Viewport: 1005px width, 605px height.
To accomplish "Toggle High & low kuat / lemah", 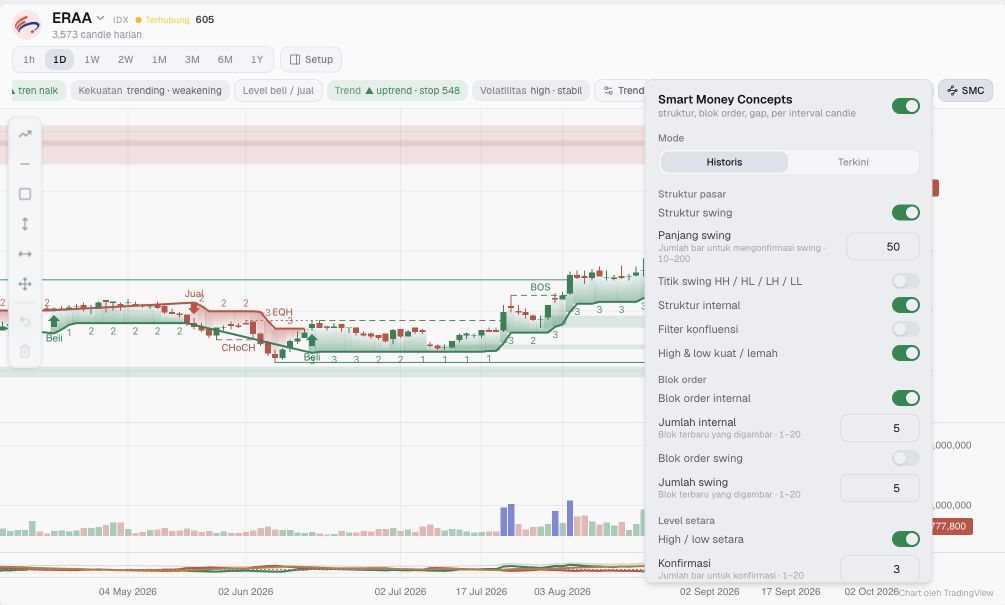I will pos(906,353).
